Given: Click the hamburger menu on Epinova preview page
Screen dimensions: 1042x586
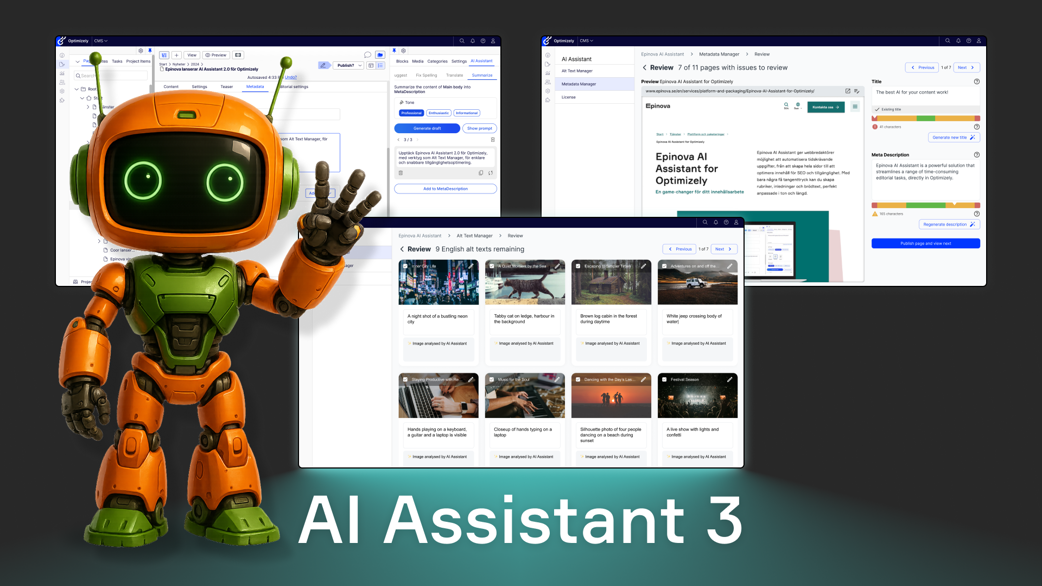Looking at the screenshot, I should [855, 107].
